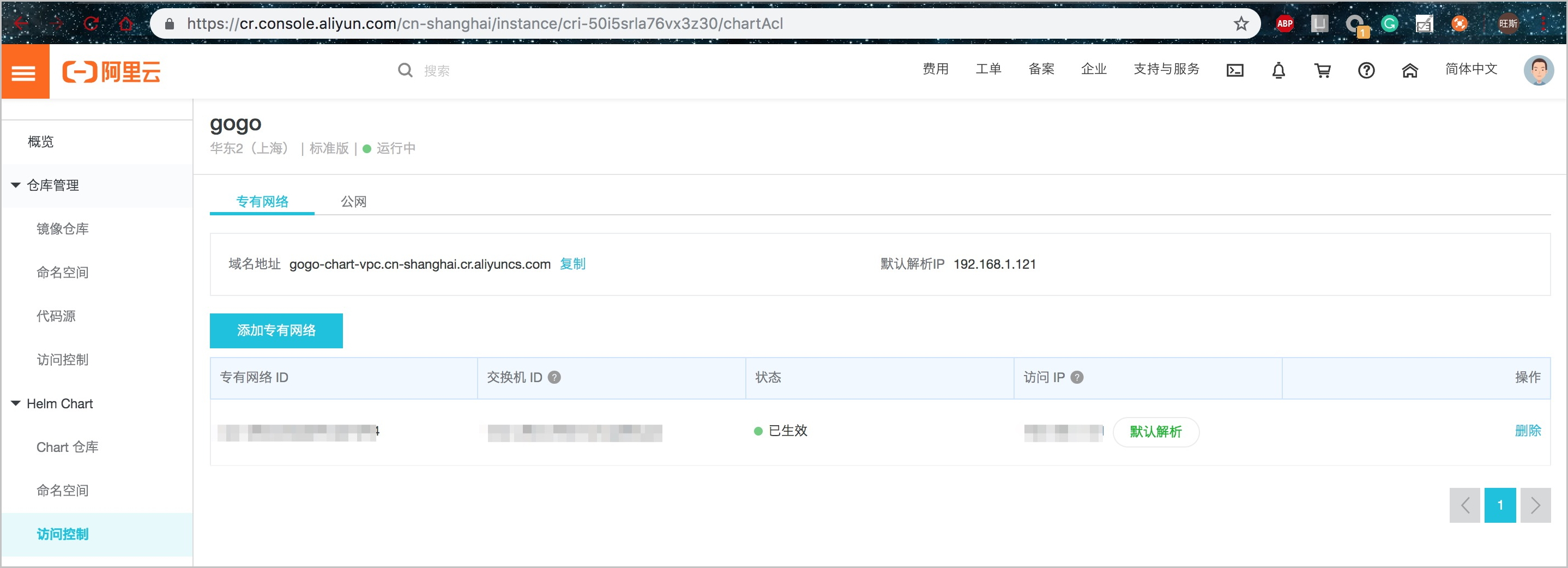
Task: Open 访问控制 under 仓库管理
Action: (62, 360)
